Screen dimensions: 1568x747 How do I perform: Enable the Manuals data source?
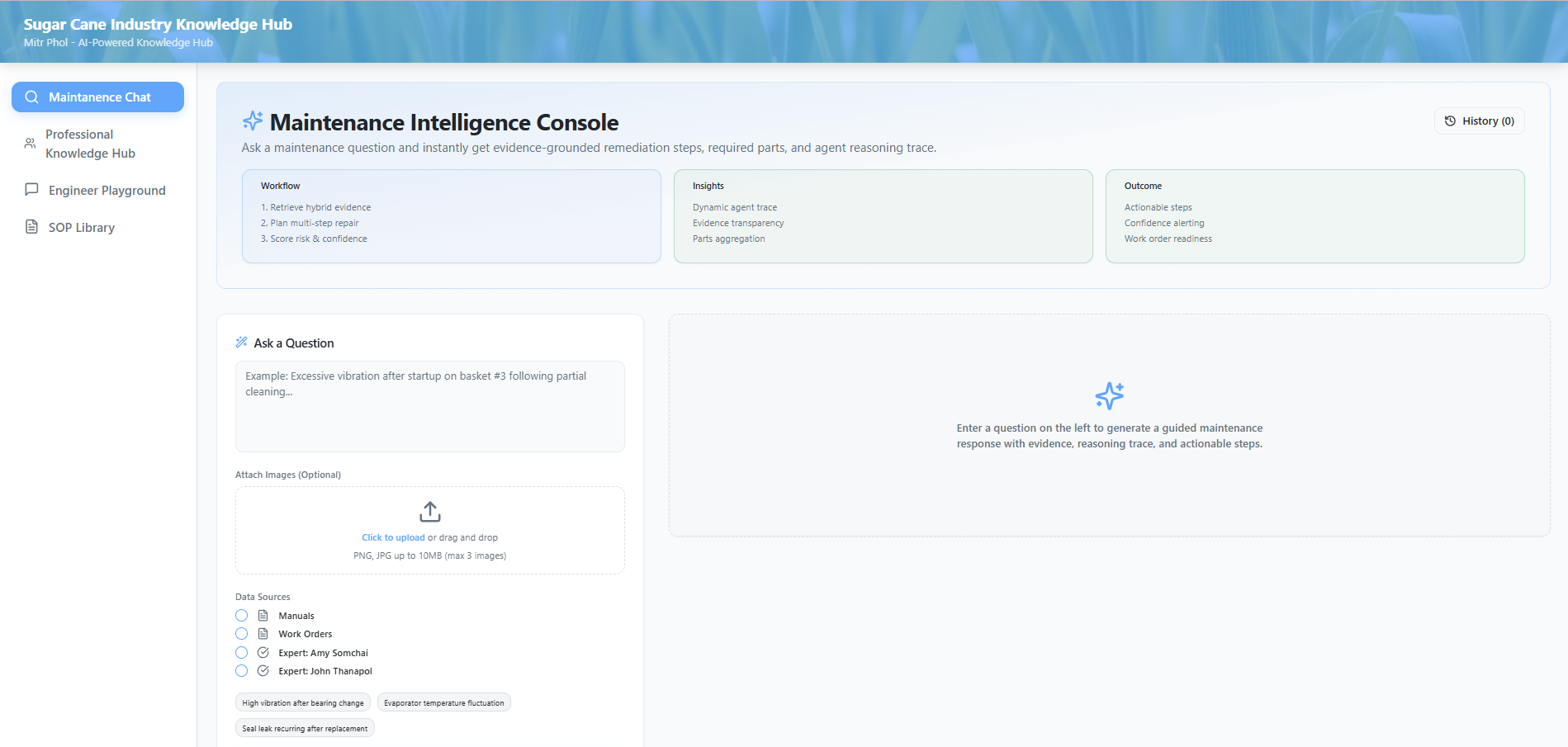242,616
